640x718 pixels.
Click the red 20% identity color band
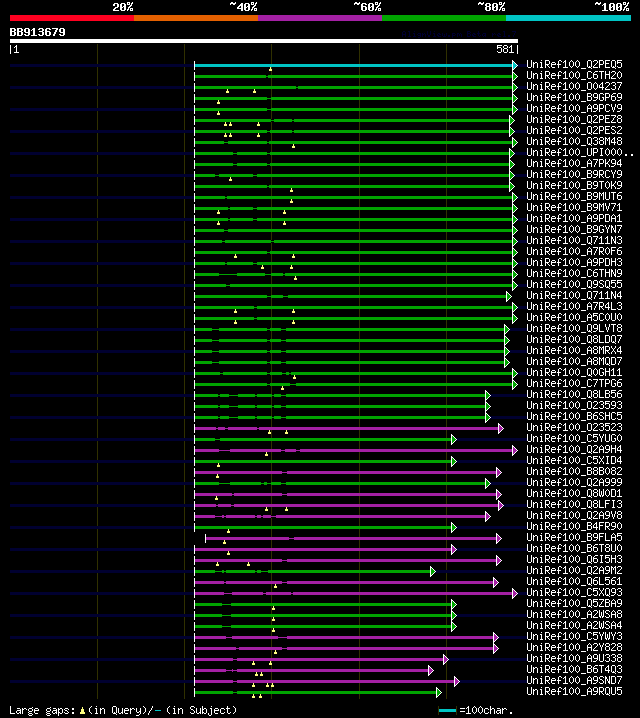(72, 18)
